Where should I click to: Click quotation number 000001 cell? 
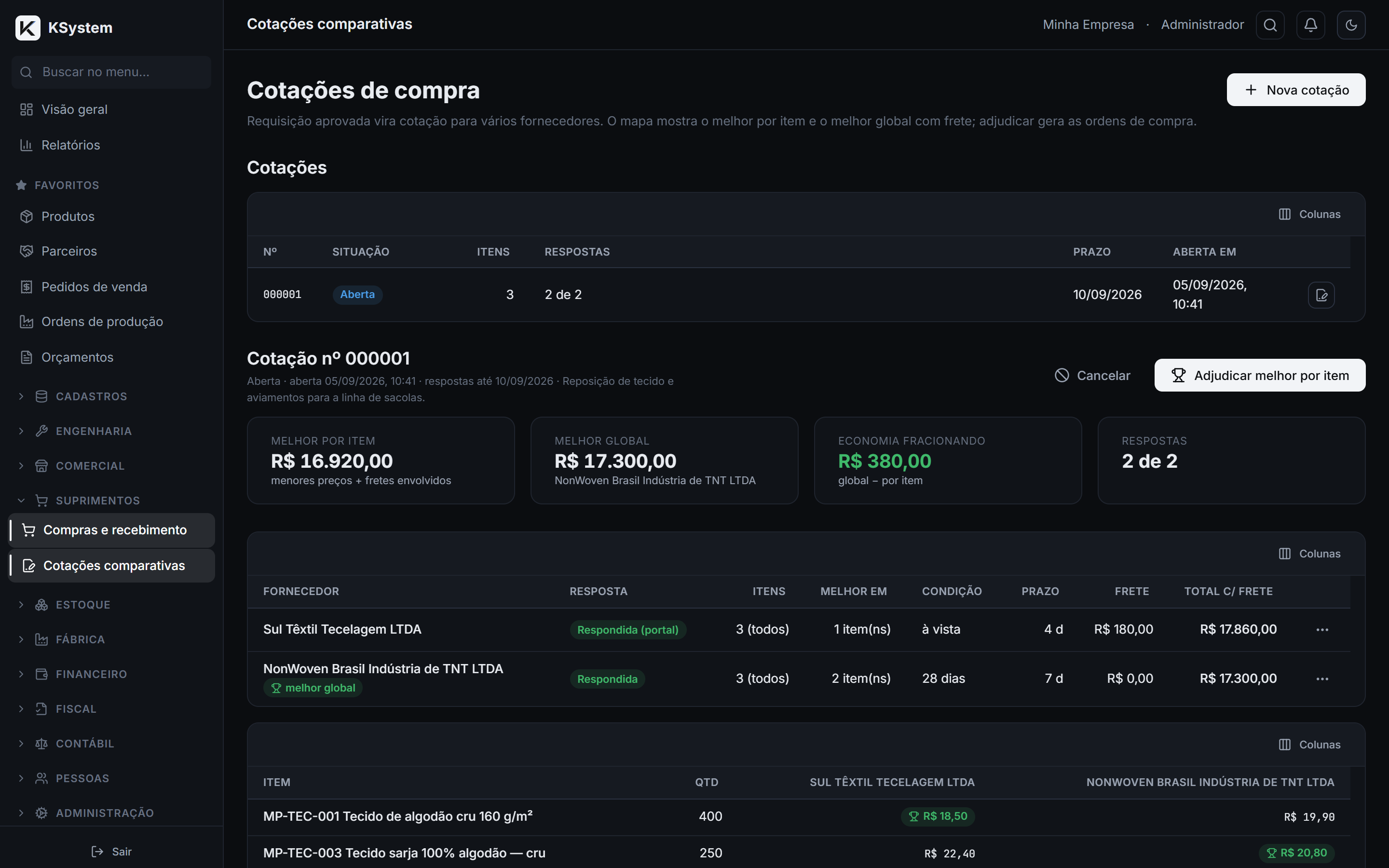point(283,295)
